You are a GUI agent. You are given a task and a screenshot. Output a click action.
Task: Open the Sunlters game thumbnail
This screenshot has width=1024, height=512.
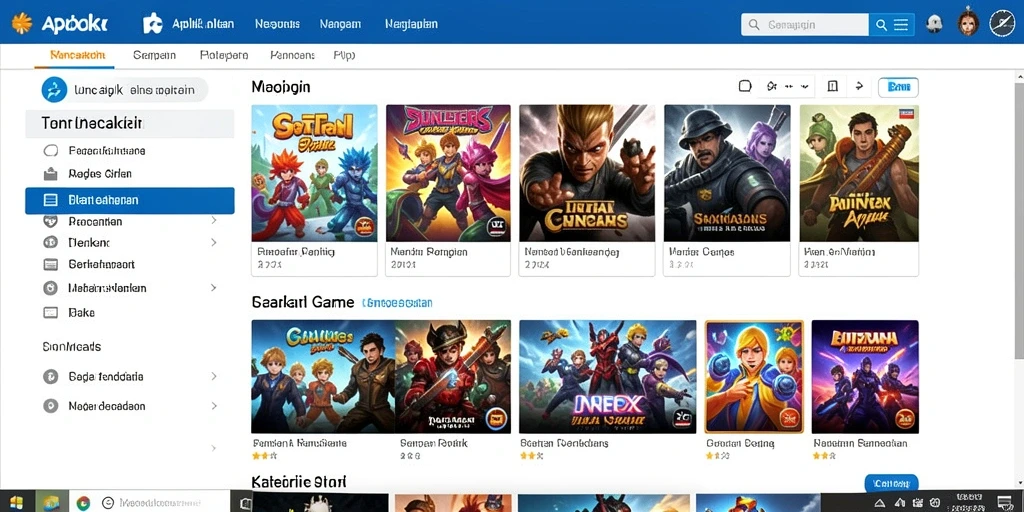coord(448,173)
